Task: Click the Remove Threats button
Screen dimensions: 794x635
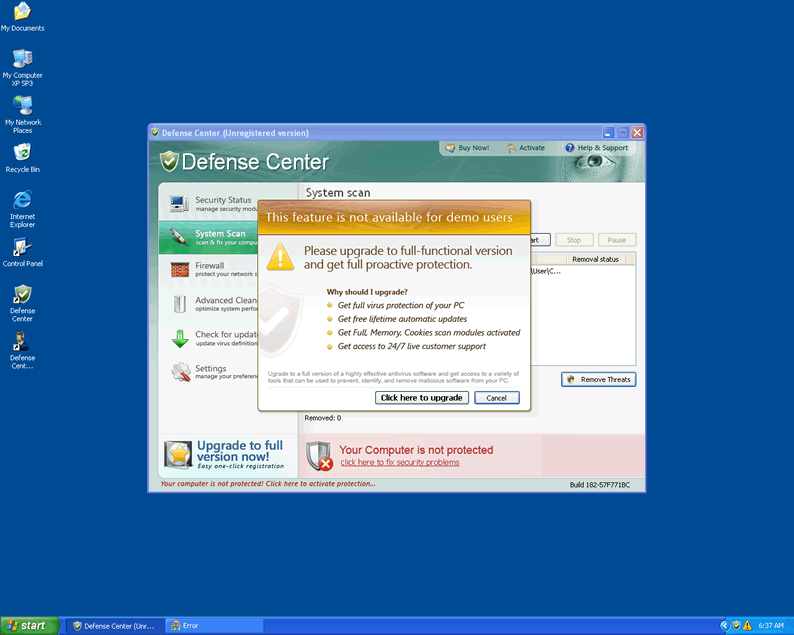Action: coord(598,379)
